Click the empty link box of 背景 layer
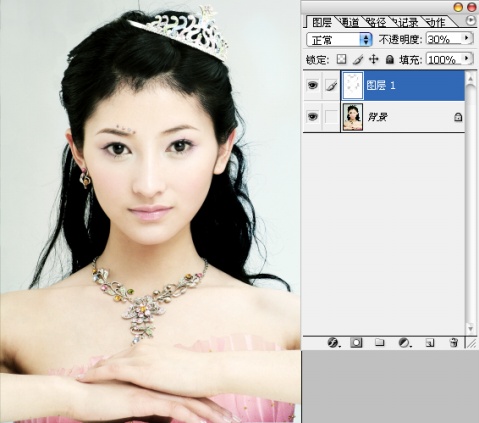Image resolution: width=479 pixels, height=423 pixels. tap(331, 117)
